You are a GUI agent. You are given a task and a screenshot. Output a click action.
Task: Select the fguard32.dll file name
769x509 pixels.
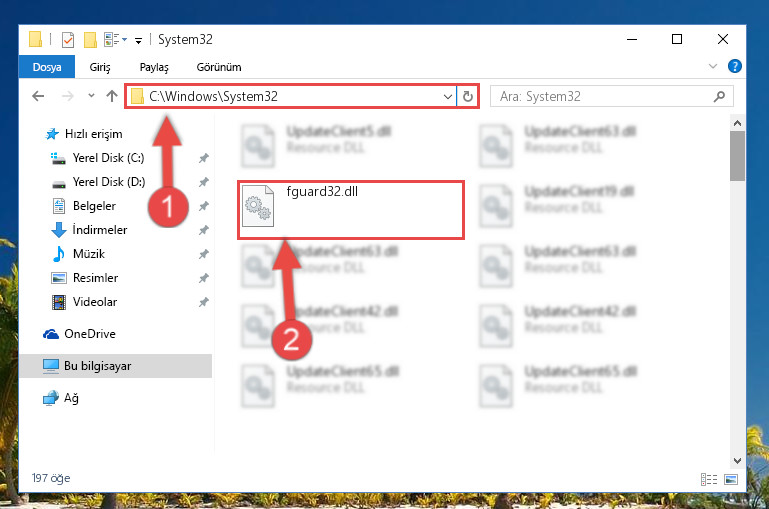pos(322,191)
